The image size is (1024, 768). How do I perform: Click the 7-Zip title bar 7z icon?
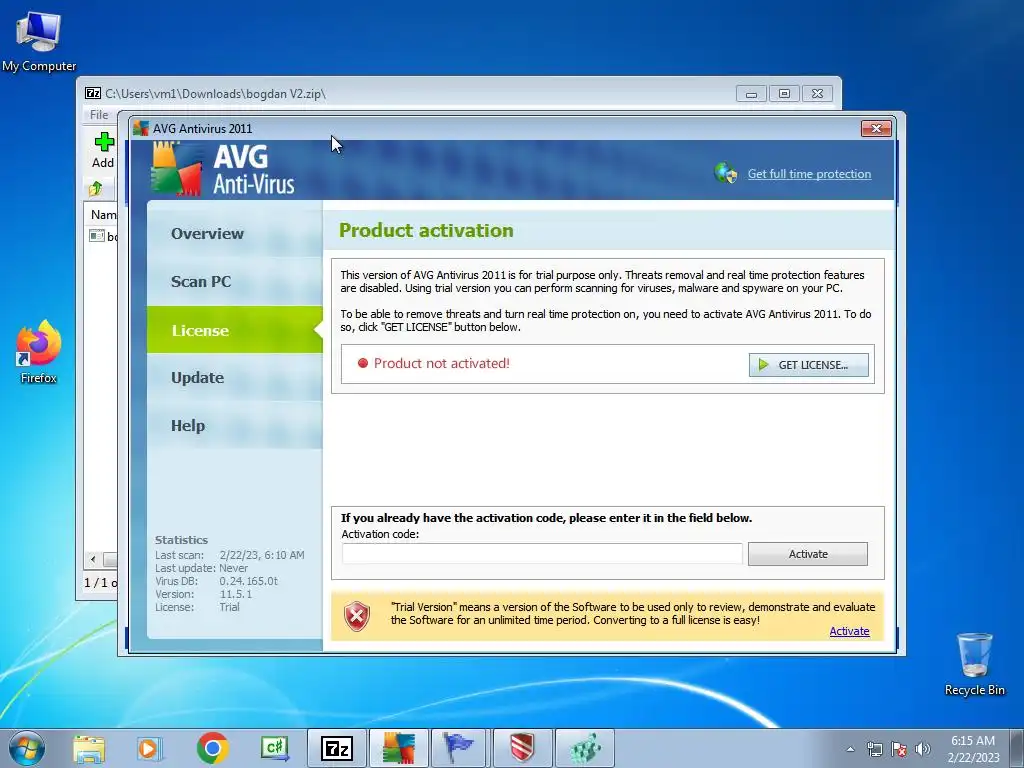click(93, 93)
